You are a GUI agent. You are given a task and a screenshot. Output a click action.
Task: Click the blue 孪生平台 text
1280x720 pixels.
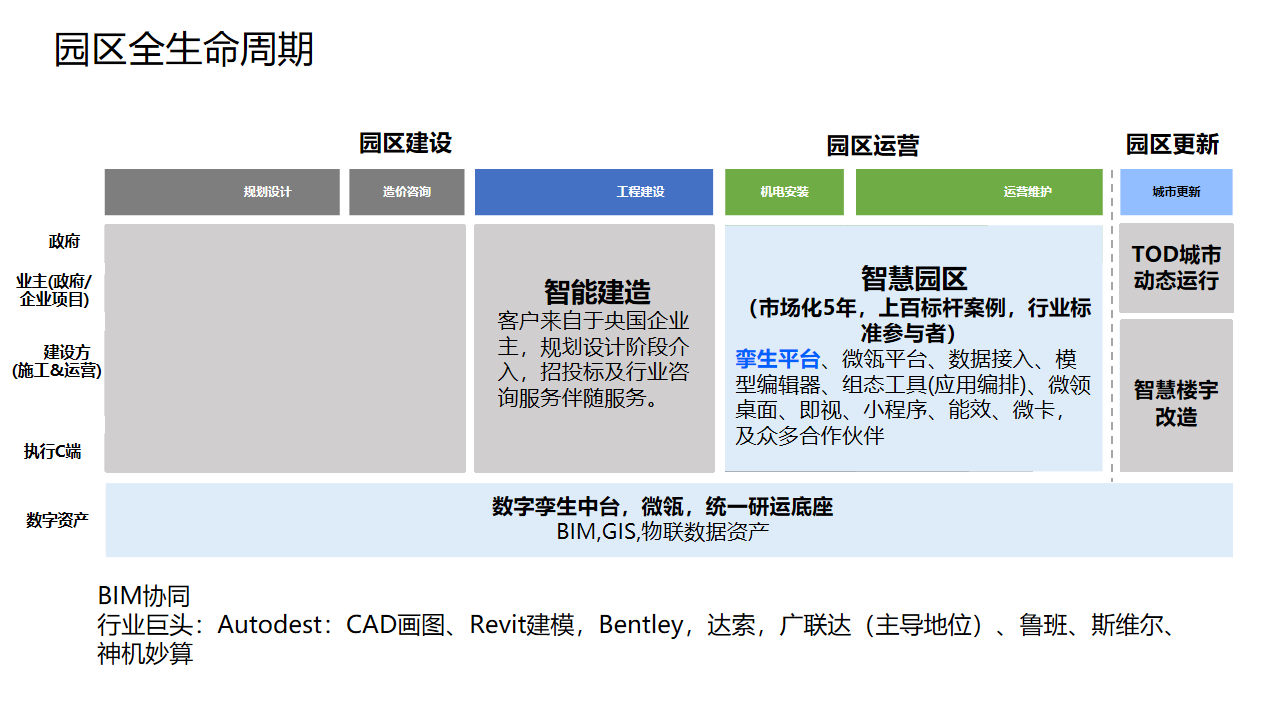[778, 359]
